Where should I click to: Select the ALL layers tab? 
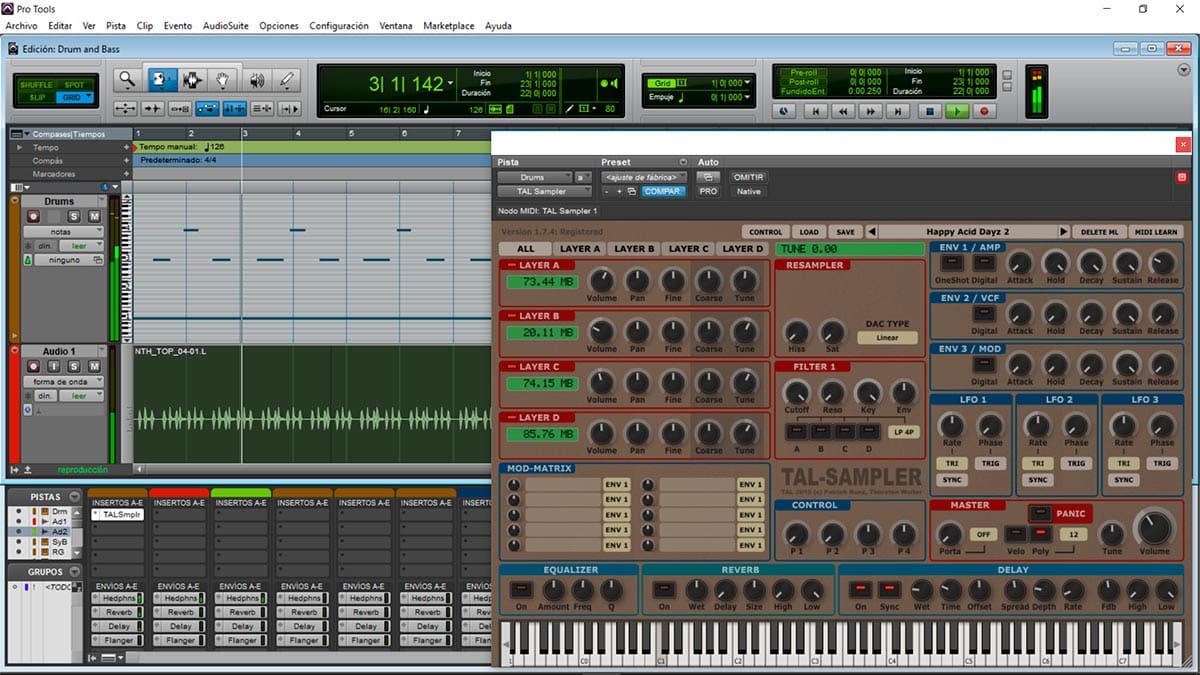click(x=526, y=248)
